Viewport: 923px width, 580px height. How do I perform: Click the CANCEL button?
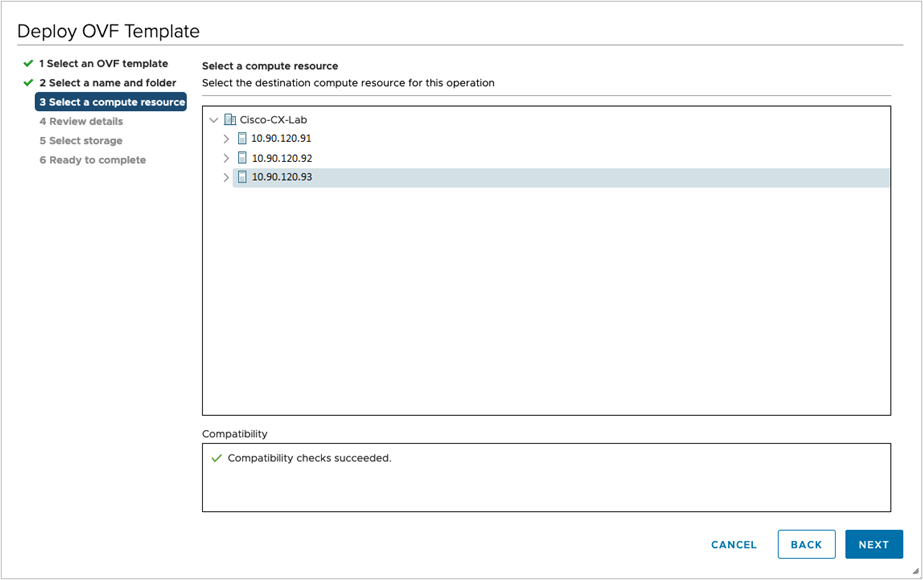[733, 545]
